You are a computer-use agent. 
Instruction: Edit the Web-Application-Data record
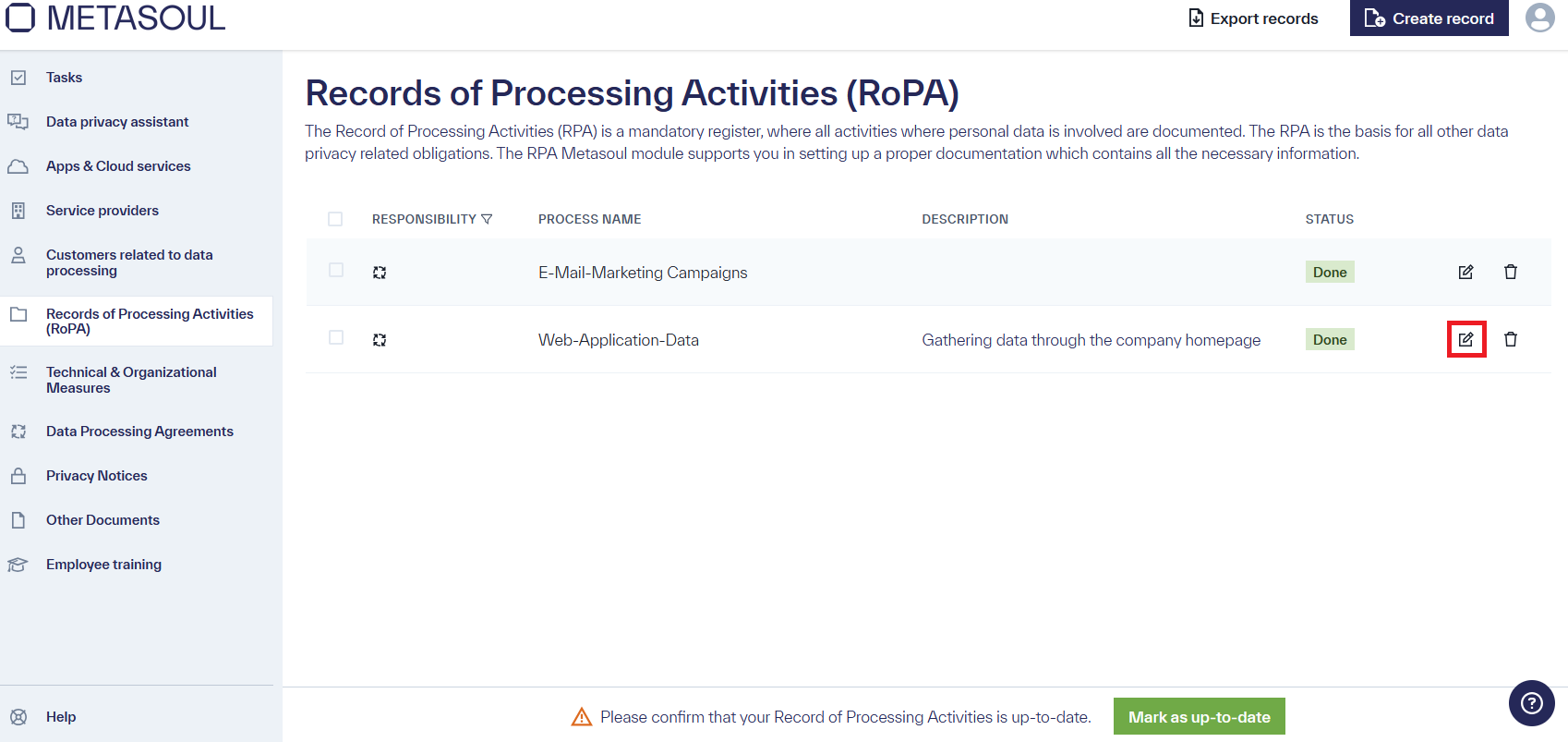[x=1466, y=339]
